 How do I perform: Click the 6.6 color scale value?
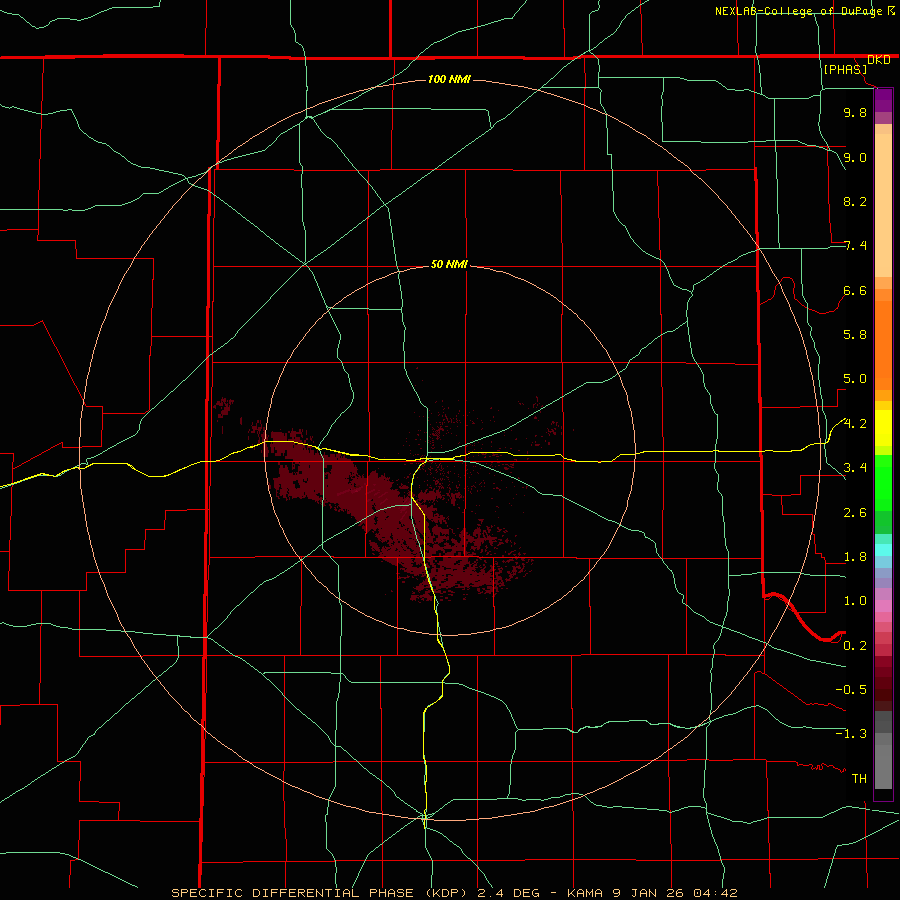click(x=855, y=290)
